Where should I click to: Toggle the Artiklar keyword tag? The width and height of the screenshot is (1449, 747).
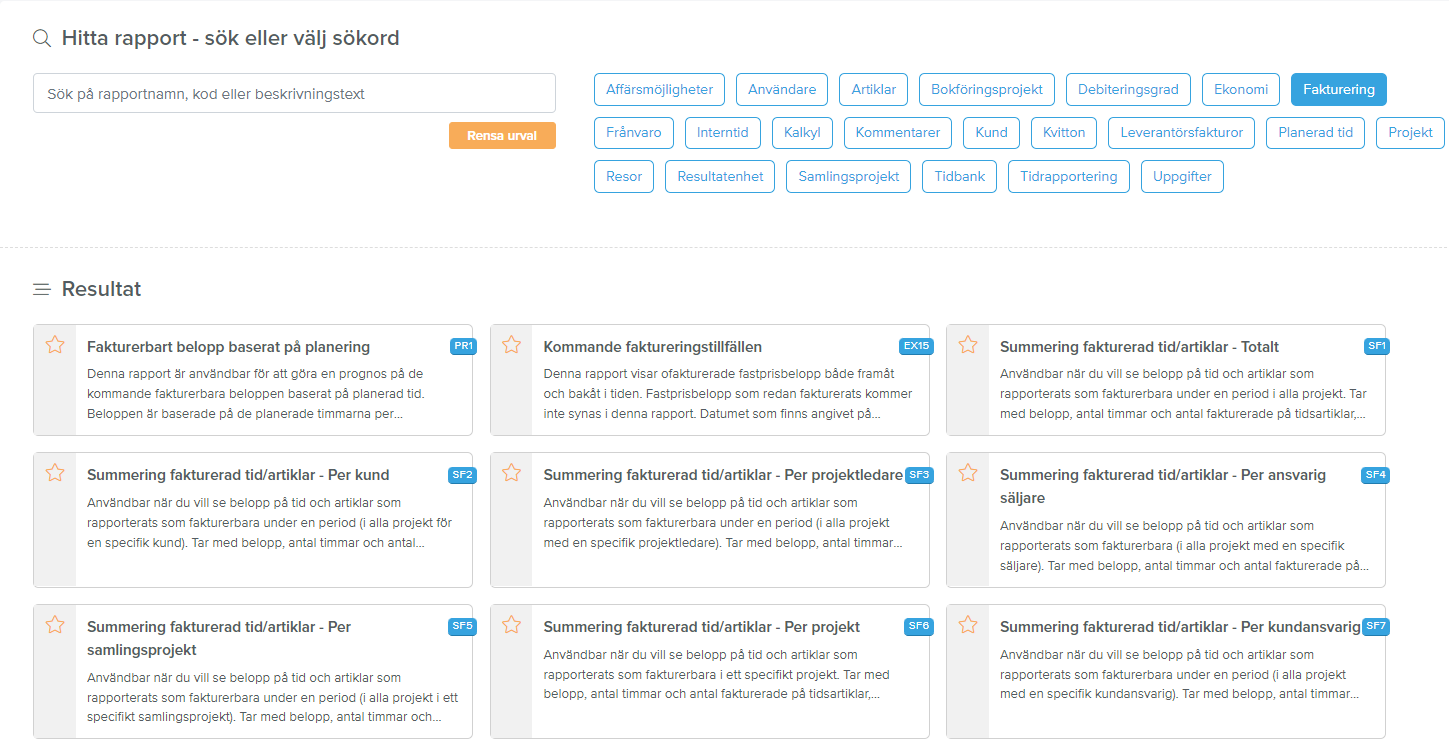click(x=873, y=89)
